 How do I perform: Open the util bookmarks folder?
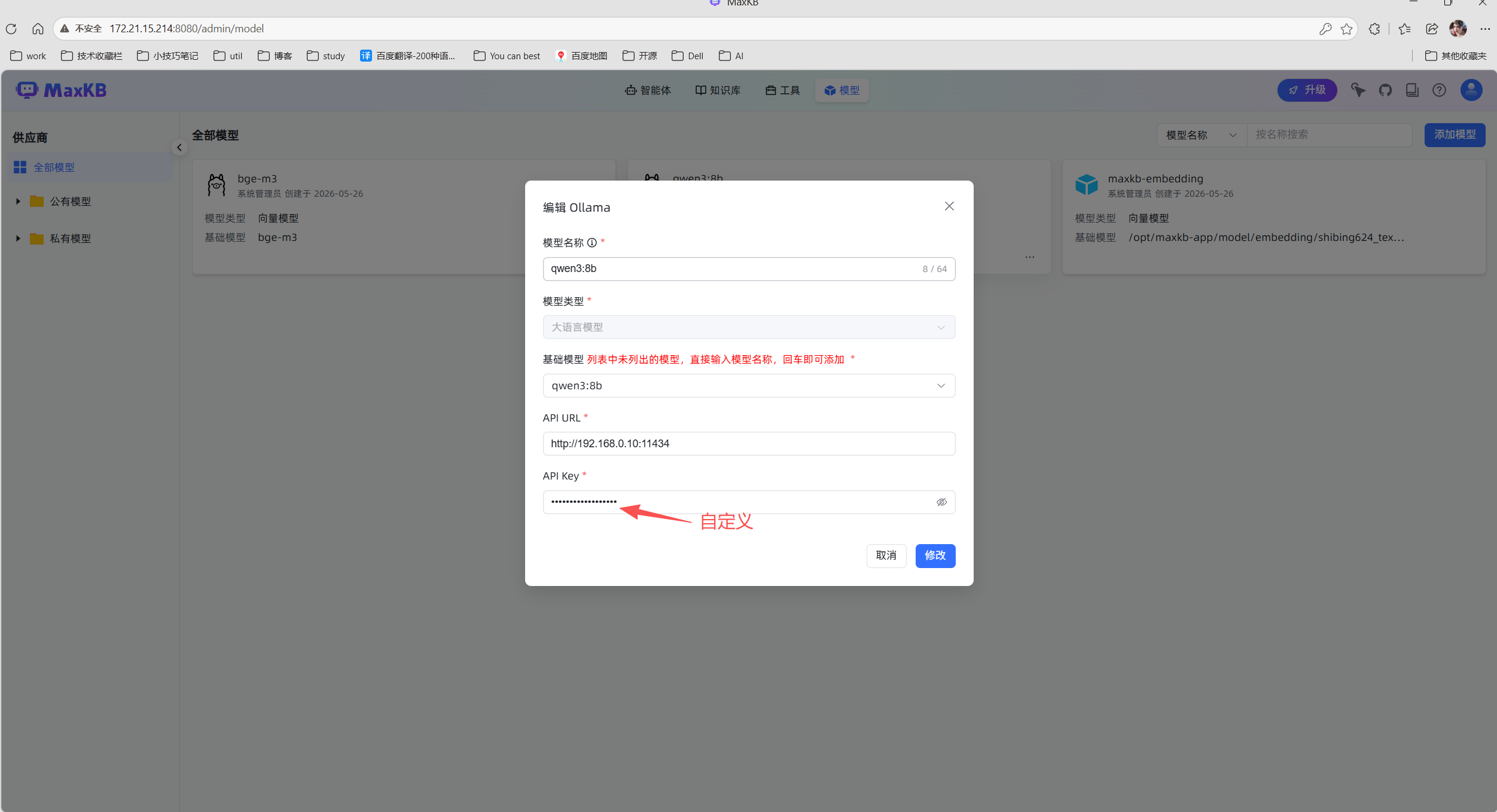(228, 56)
